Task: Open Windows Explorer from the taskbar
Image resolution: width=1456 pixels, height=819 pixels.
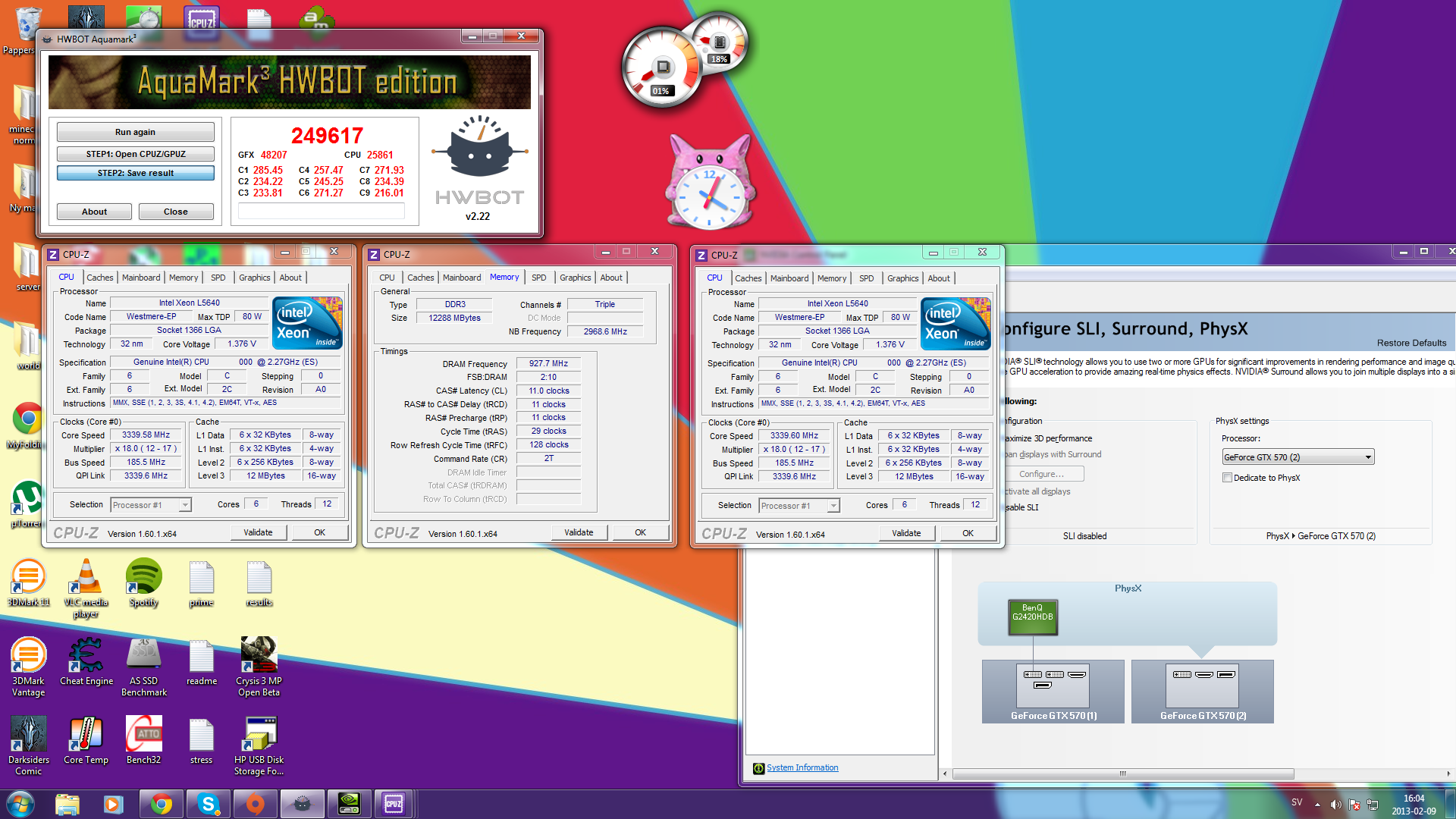Action: 67,804
